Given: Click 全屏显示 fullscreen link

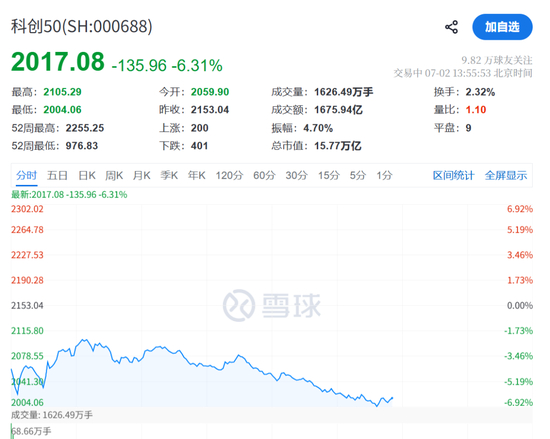Looking at the screenshot, I should coord(506,175).
